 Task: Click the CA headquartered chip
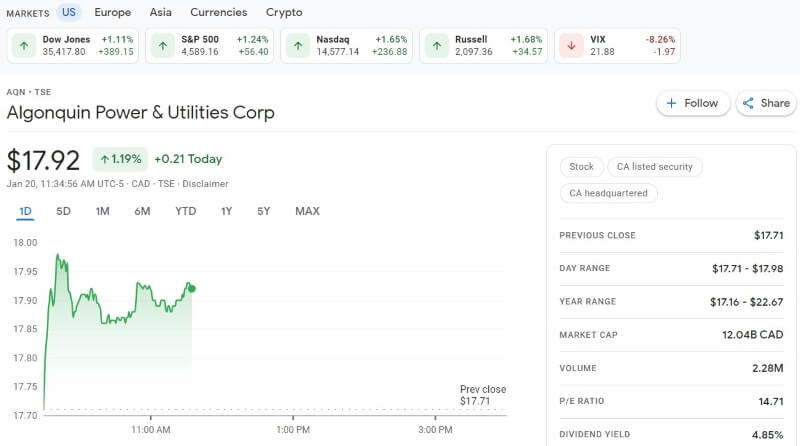pyautogui.click(x=608, y=193)
